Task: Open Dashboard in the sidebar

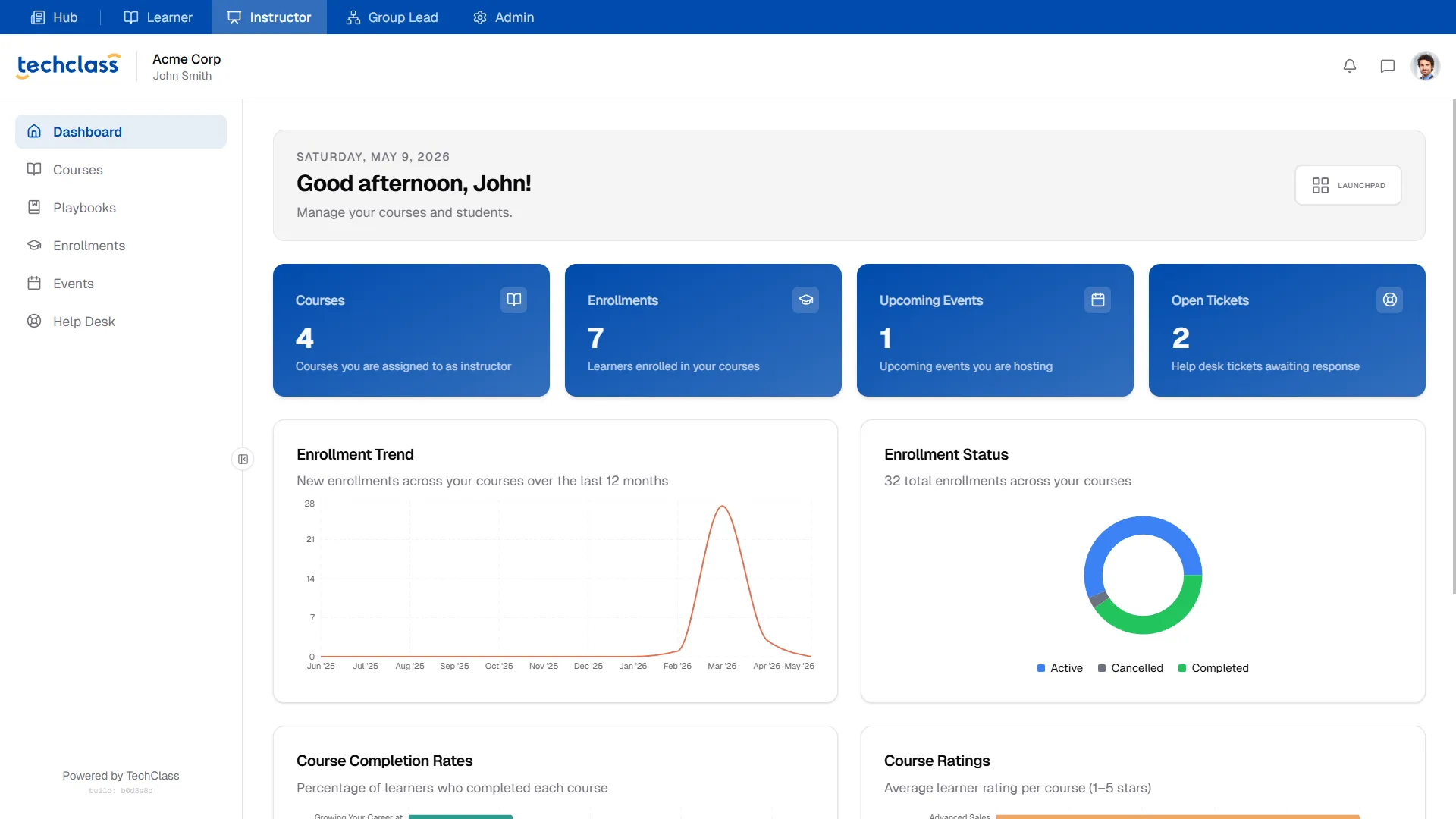Action: [121, 132]
